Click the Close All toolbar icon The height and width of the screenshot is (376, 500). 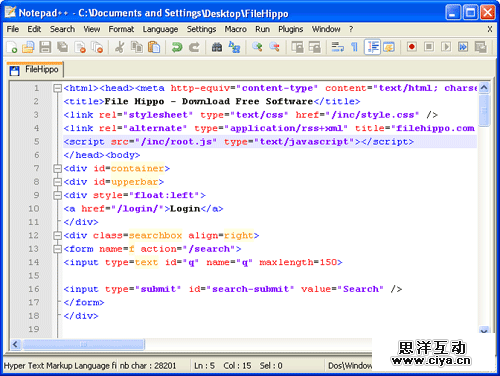pyautogui.click(x=97, y=47)
